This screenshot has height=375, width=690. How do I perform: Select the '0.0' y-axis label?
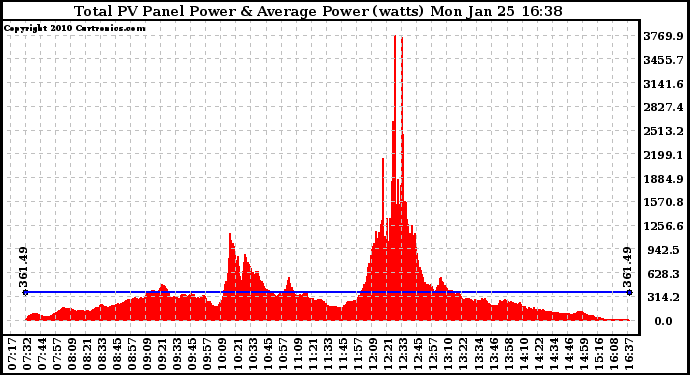(x=664, y=321)
